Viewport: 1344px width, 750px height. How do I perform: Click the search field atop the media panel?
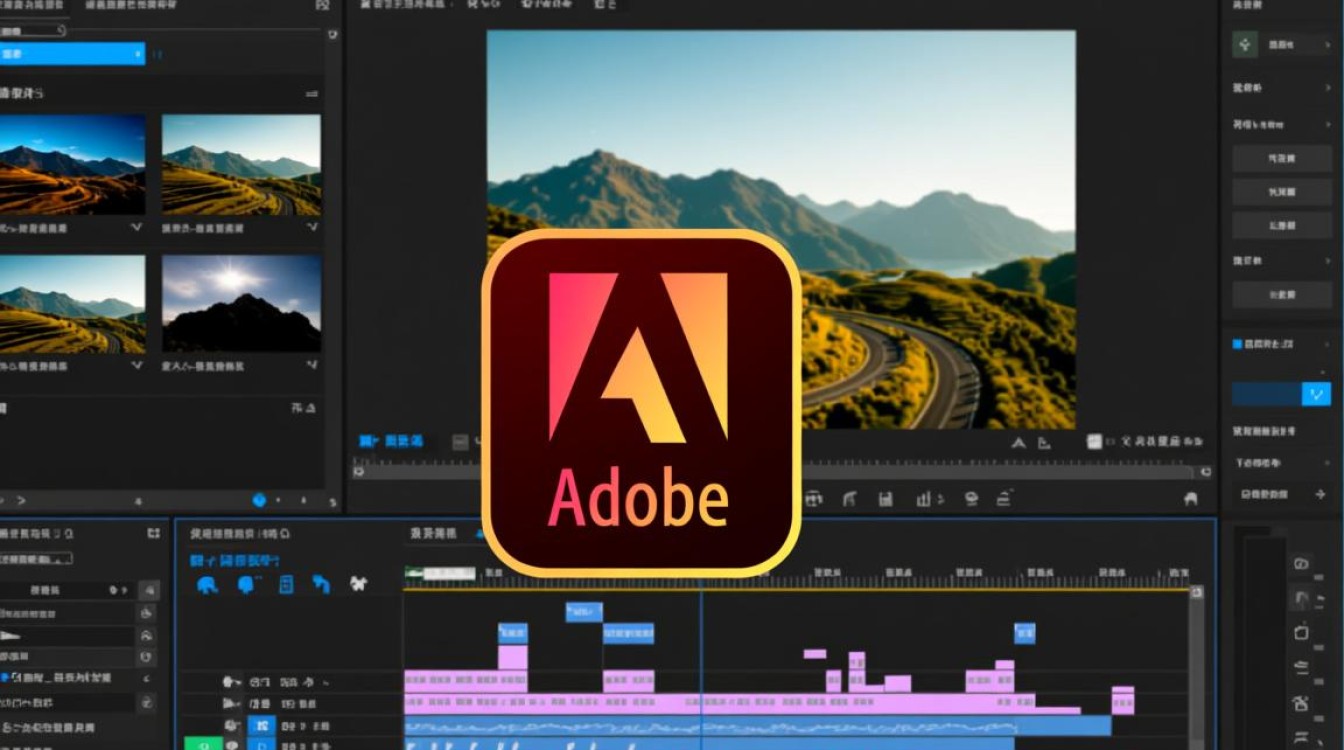coord(33,31)
